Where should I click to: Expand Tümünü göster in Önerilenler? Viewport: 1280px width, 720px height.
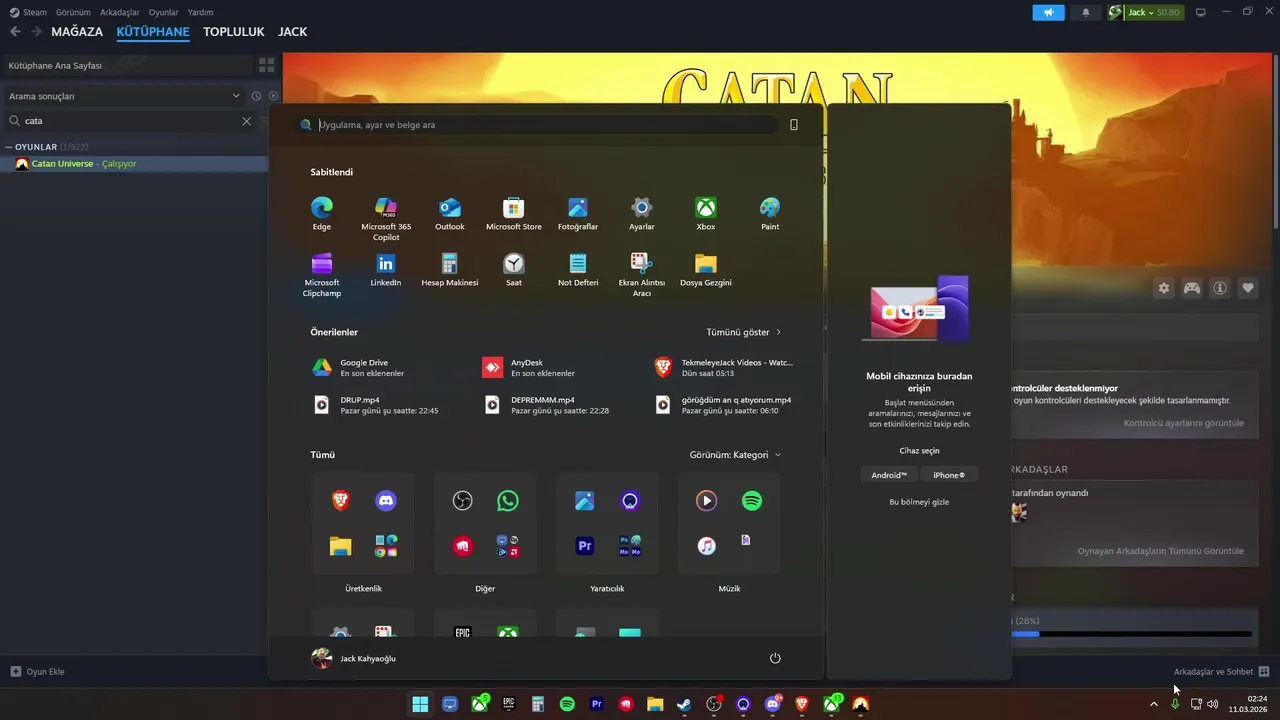(x=744, y=332)
